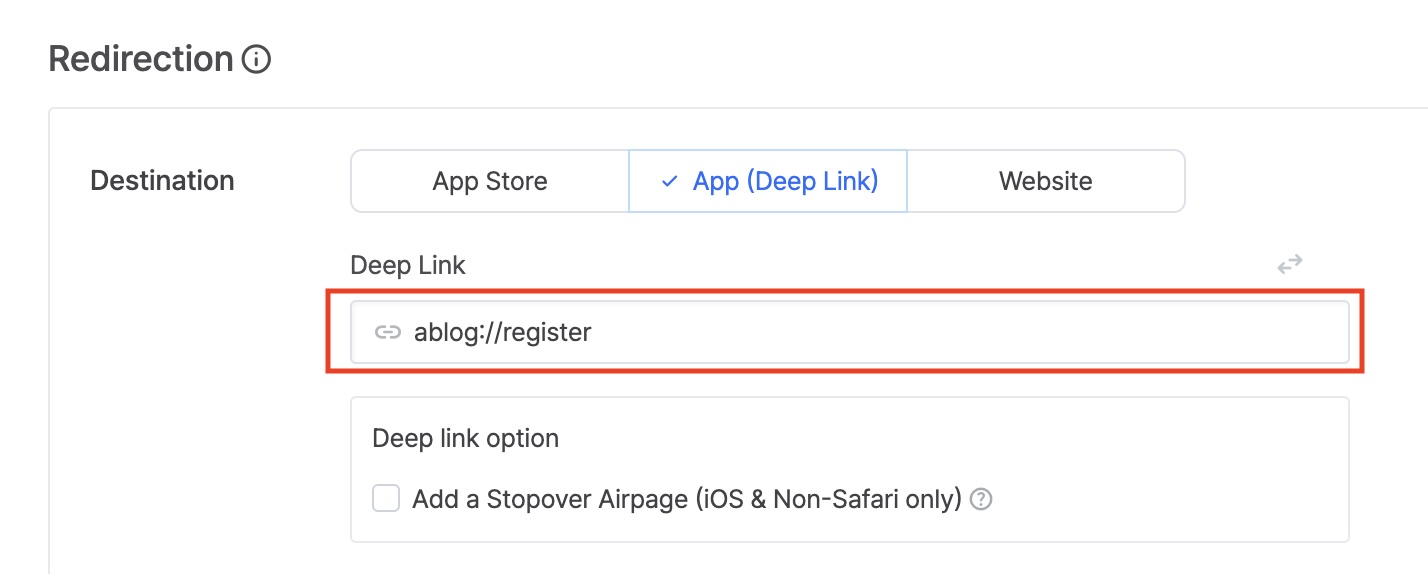Click the "App Store" text label

pos(490,181)
